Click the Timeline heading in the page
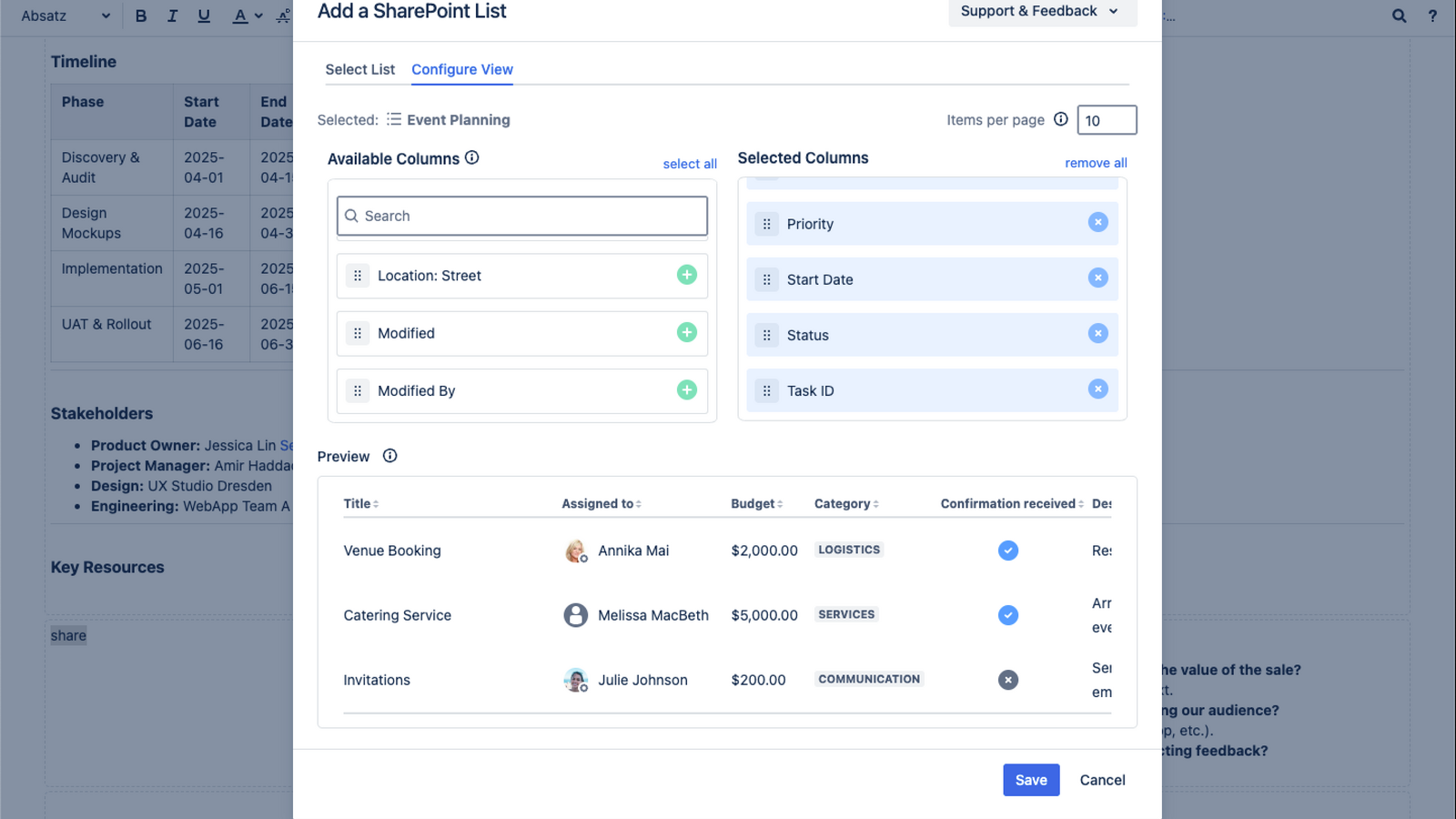This screenshot has width=1456, height=819. point(84,62)
